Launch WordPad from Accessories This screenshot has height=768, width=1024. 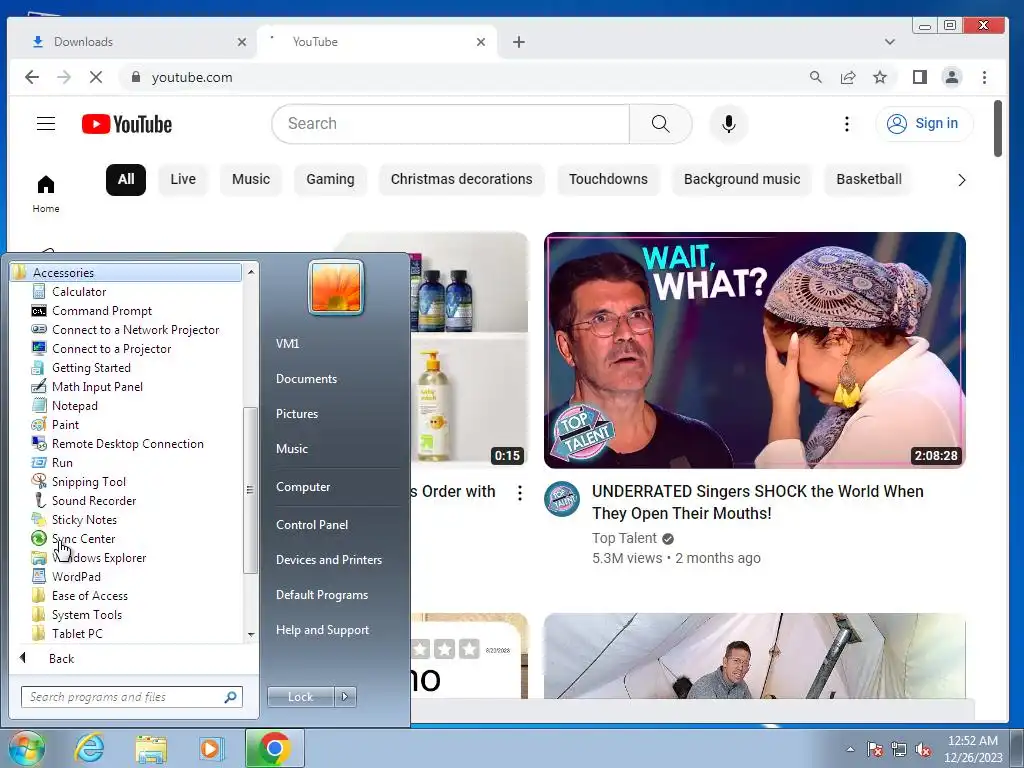click(76, 577)
